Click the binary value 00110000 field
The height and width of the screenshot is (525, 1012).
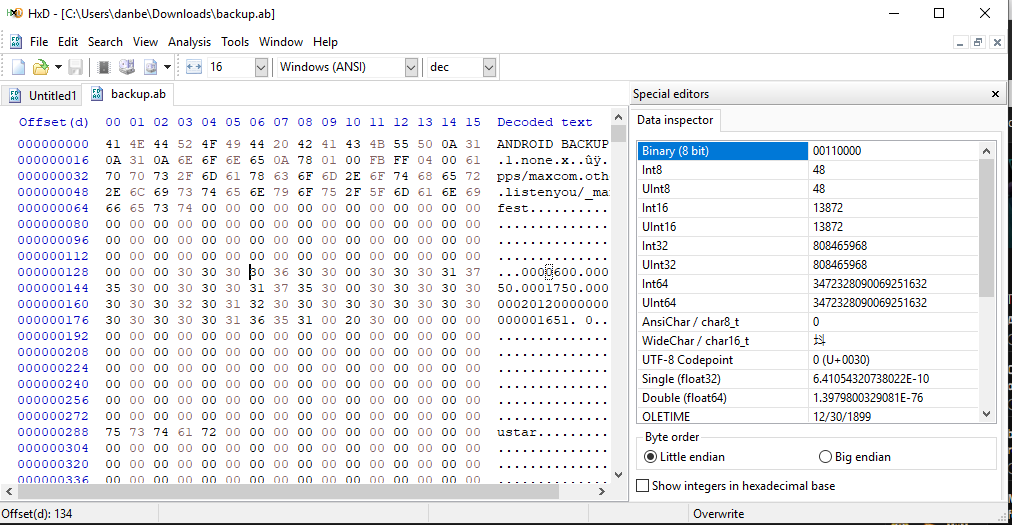(x=893, y=151)
